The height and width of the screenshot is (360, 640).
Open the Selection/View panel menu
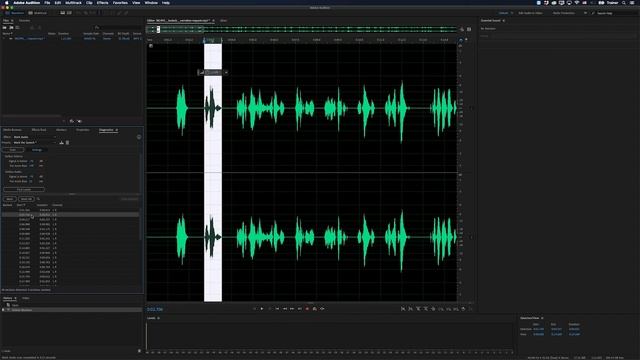tap(542, 318)
